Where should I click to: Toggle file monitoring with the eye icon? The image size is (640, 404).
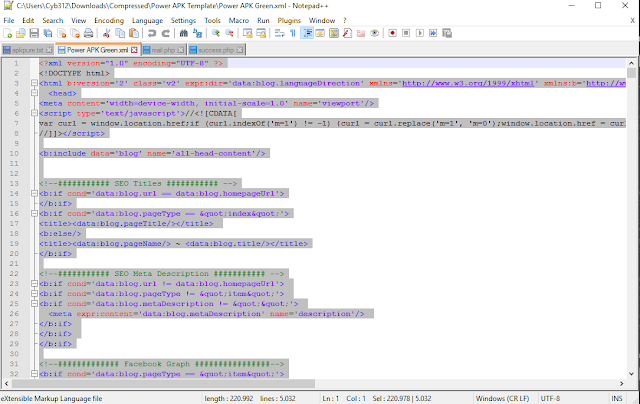click(374, 33)
